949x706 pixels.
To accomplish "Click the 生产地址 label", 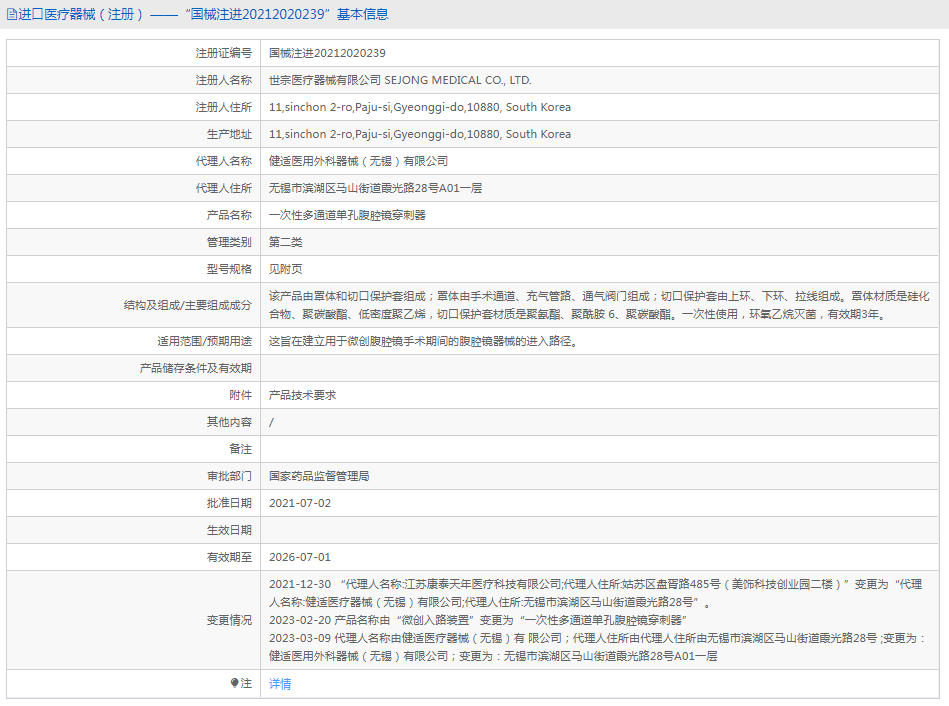I will 229,134.
